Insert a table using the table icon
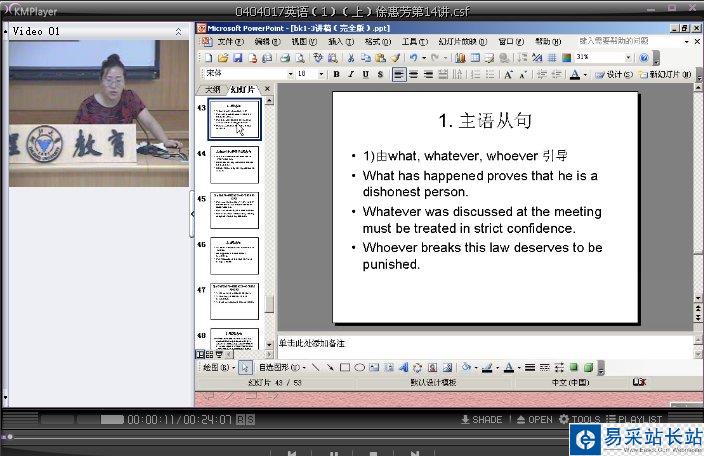Viewport: 704px width, 456px height. coord(475,57)
